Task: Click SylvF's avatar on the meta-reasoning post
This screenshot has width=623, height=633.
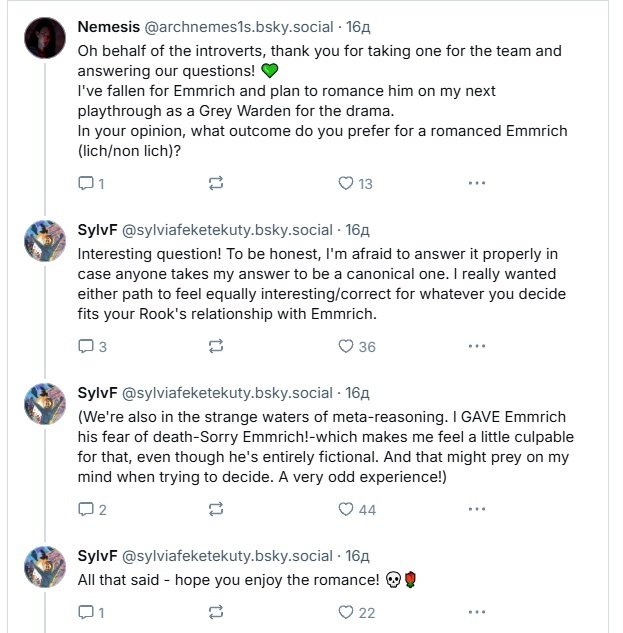Action: [45, 406]
